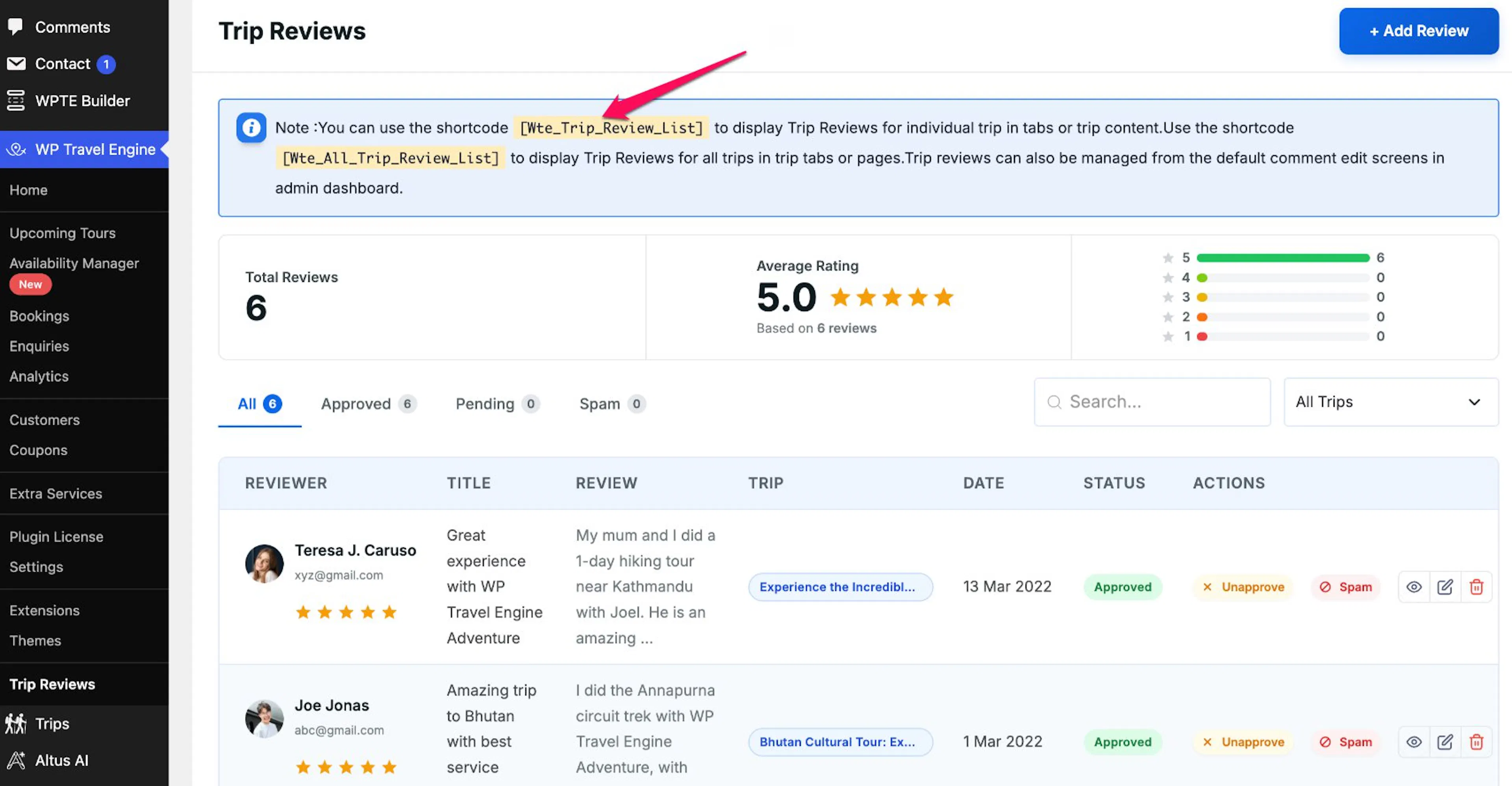Focus the Search reviews field

click(x=1152, y=402)
